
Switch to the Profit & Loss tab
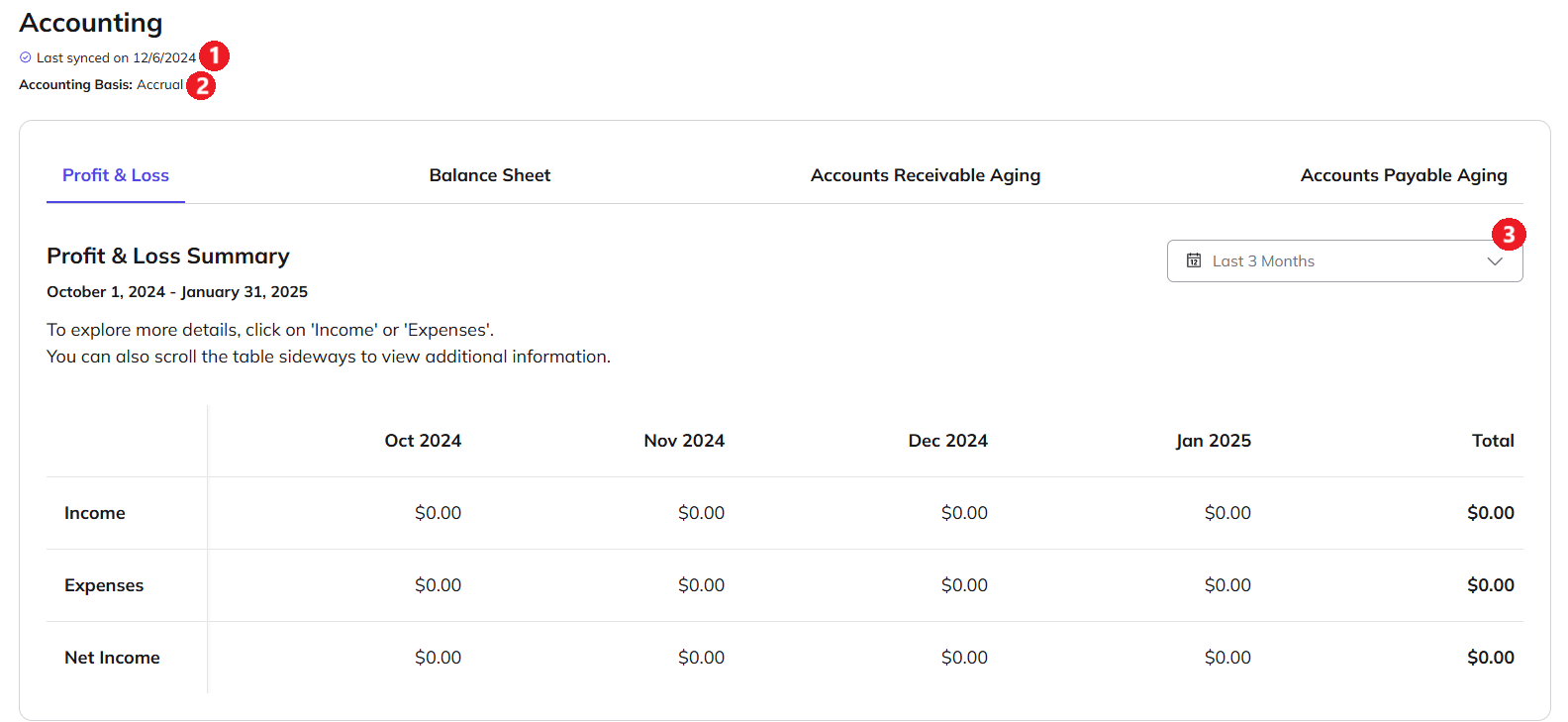click(x=116, y=175)
